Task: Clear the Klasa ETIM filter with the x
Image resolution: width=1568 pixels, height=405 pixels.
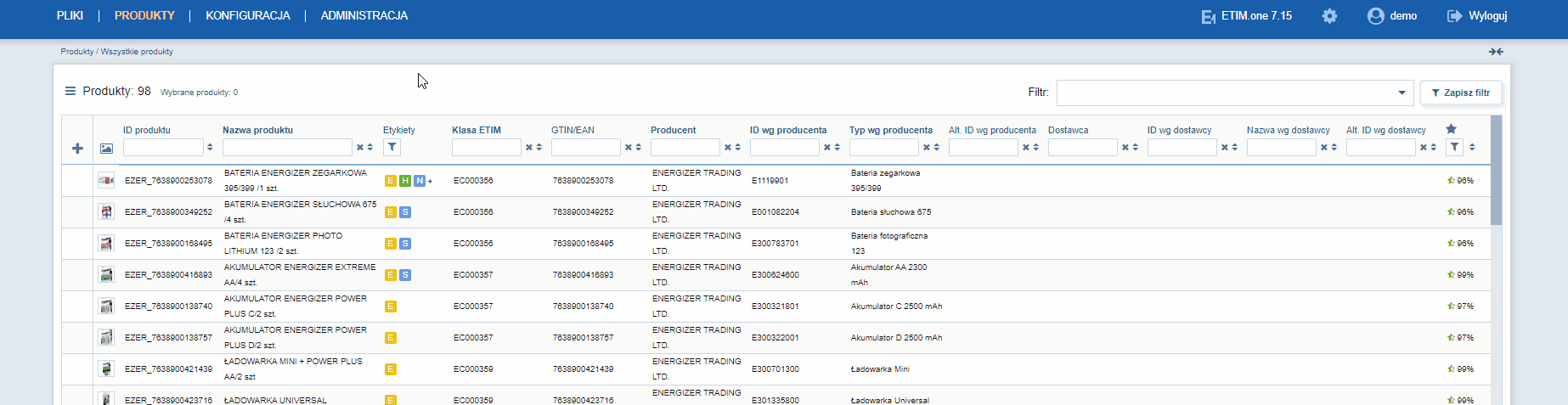Action: click(x=528, y=148)
